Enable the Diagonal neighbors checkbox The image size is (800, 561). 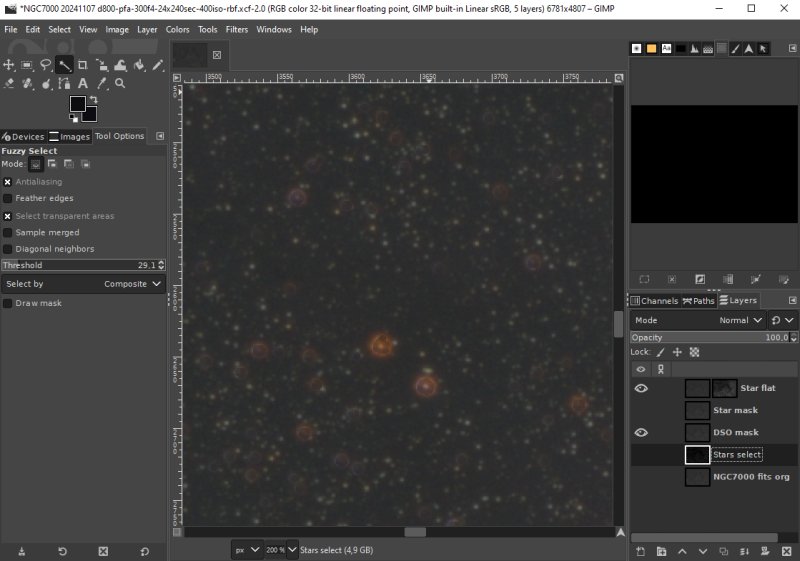8,249
